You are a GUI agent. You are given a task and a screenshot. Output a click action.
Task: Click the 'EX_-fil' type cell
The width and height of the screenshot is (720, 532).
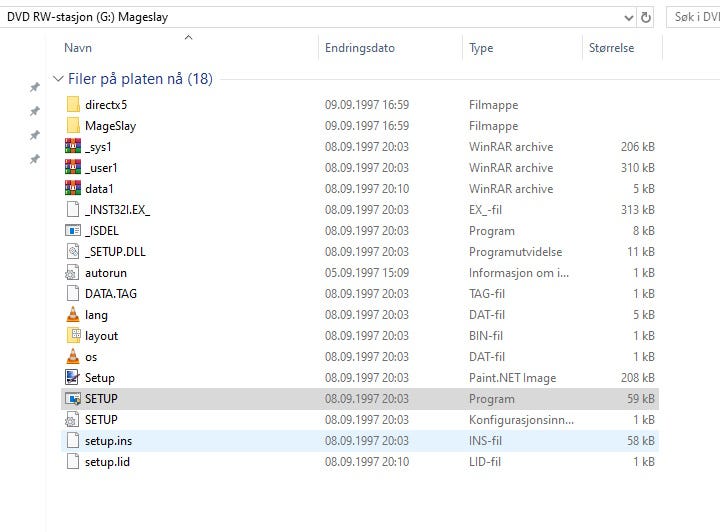click(485, 210)
